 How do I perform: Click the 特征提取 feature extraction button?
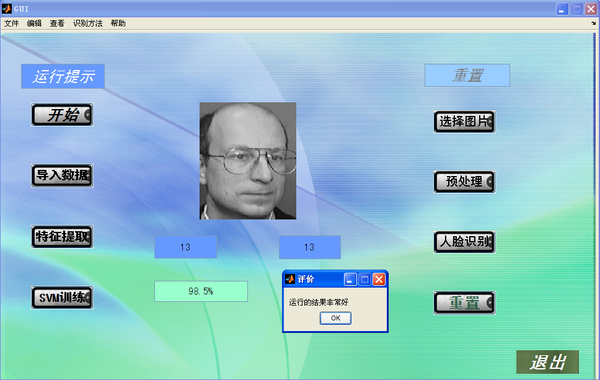[x=62, y=237]
